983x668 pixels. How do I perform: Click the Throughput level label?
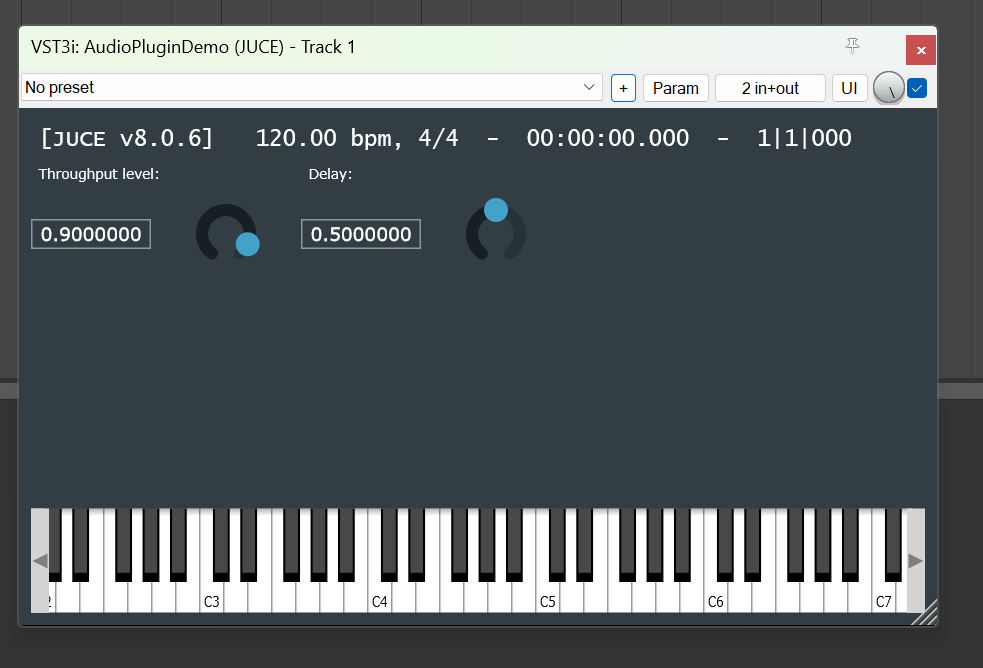point(98,174)
